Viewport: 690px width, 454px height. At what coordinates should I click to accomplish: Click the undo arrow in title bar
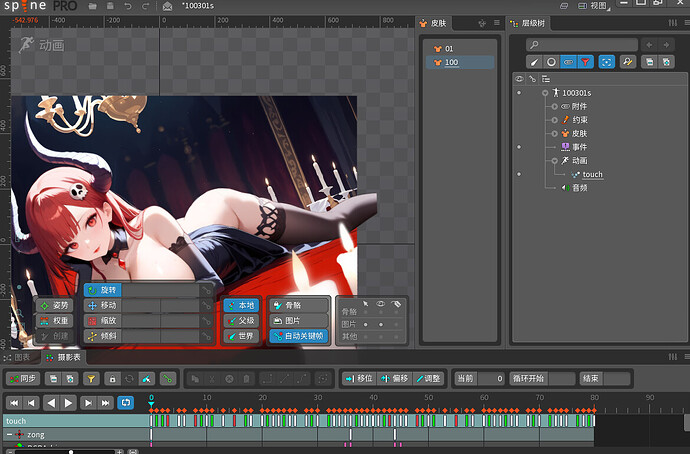(128, 6)
